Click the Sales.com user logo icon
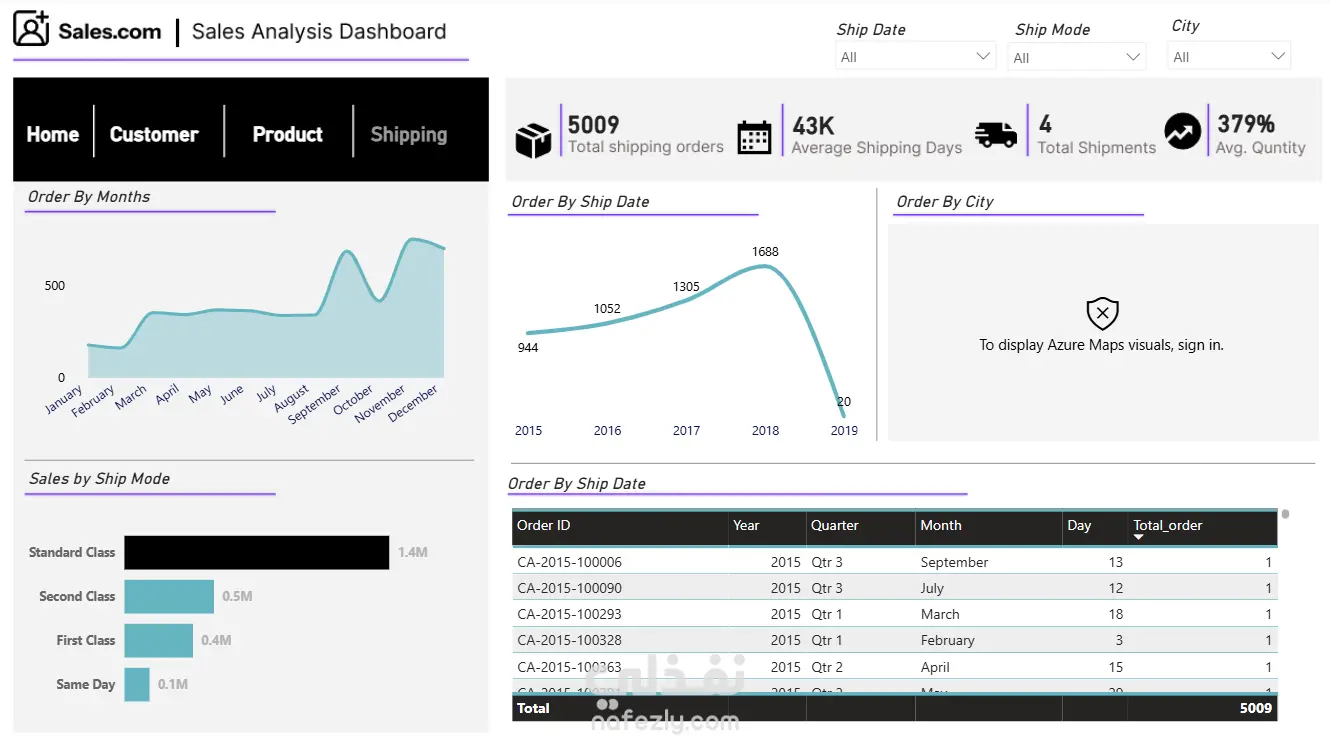 pos(31,29)
